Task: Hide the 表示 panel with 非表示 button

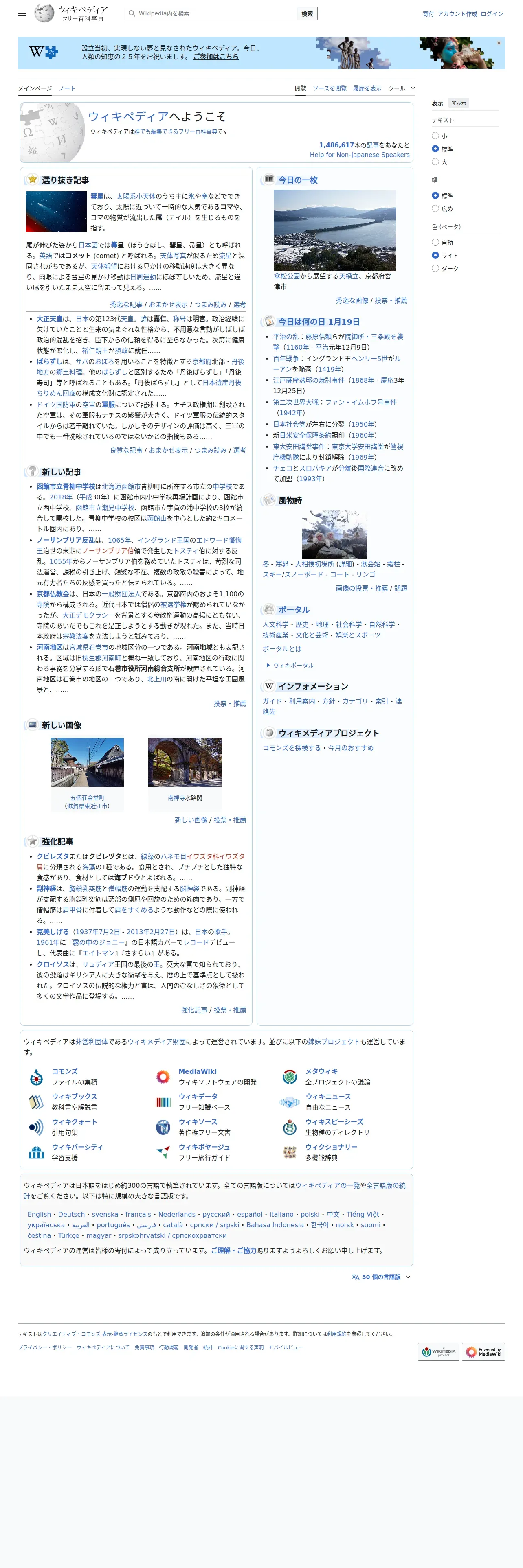Action: pos(459,103)
